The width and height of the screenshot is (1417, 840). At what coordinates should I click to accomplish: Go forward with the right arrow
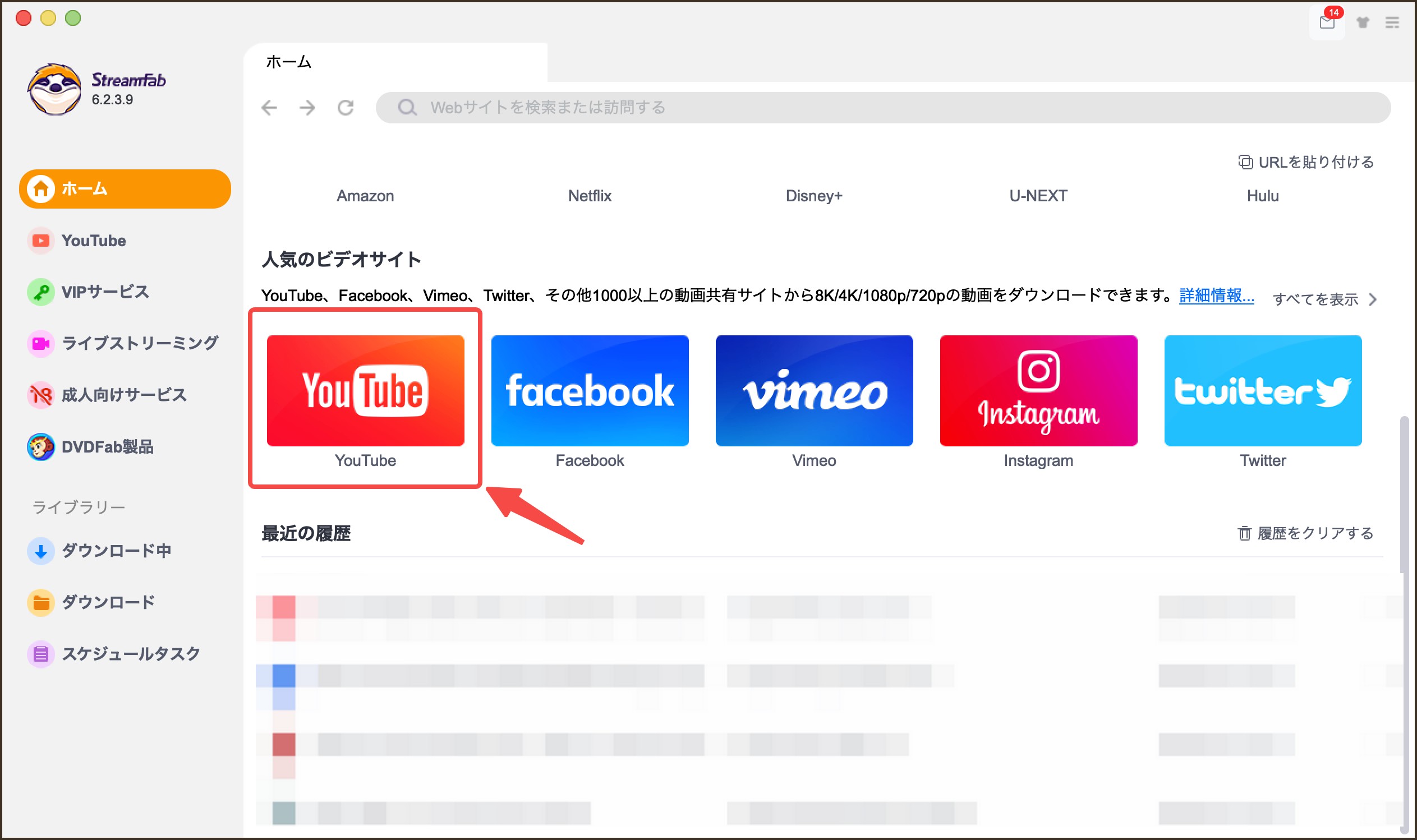[x=307, y=108]
